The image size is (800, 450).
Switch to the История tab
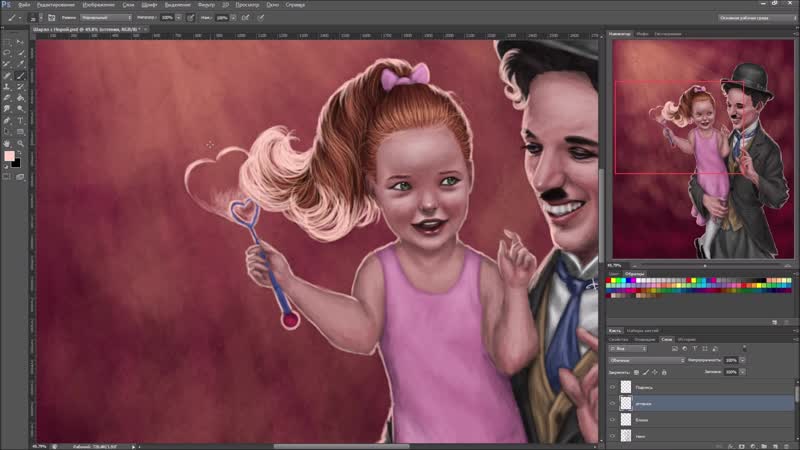687,339
